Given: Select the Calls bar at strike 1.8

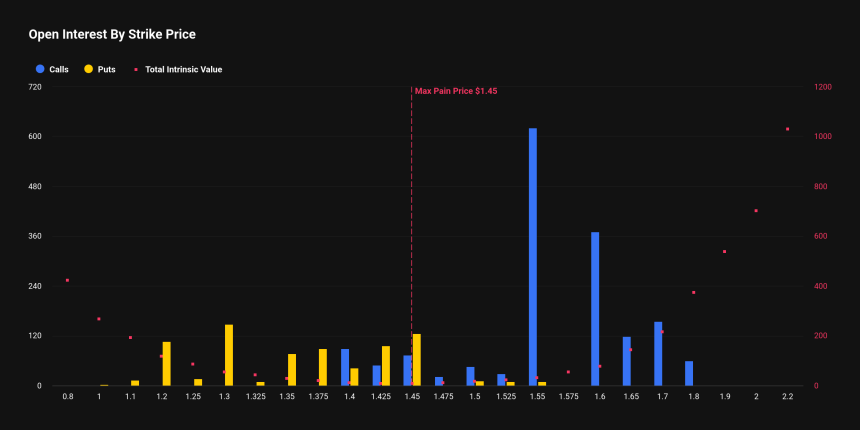Looking at the screenshot, I should tap(689, 373).
